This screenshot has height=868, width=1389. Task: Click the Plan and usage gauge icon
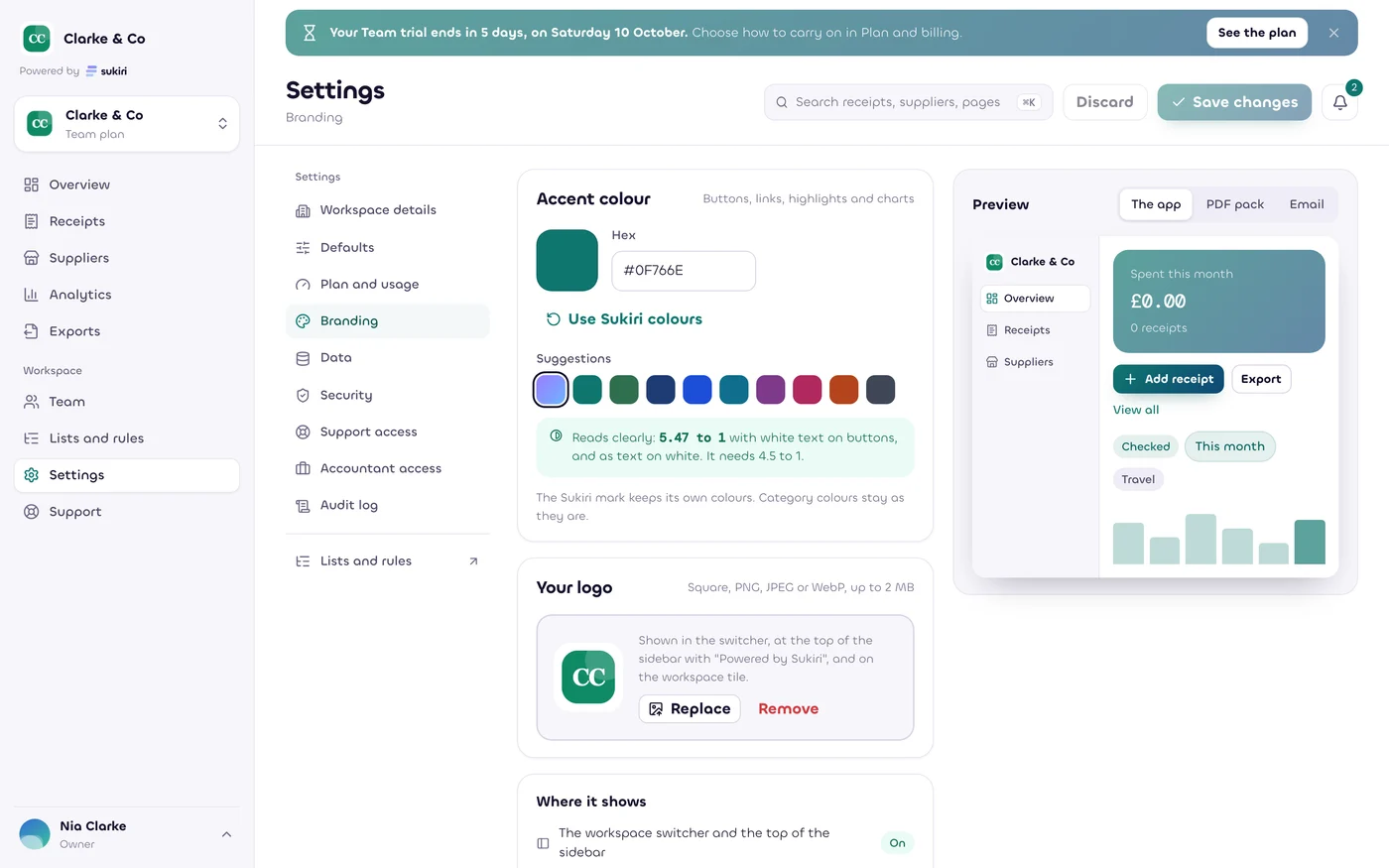coord(303,285)
